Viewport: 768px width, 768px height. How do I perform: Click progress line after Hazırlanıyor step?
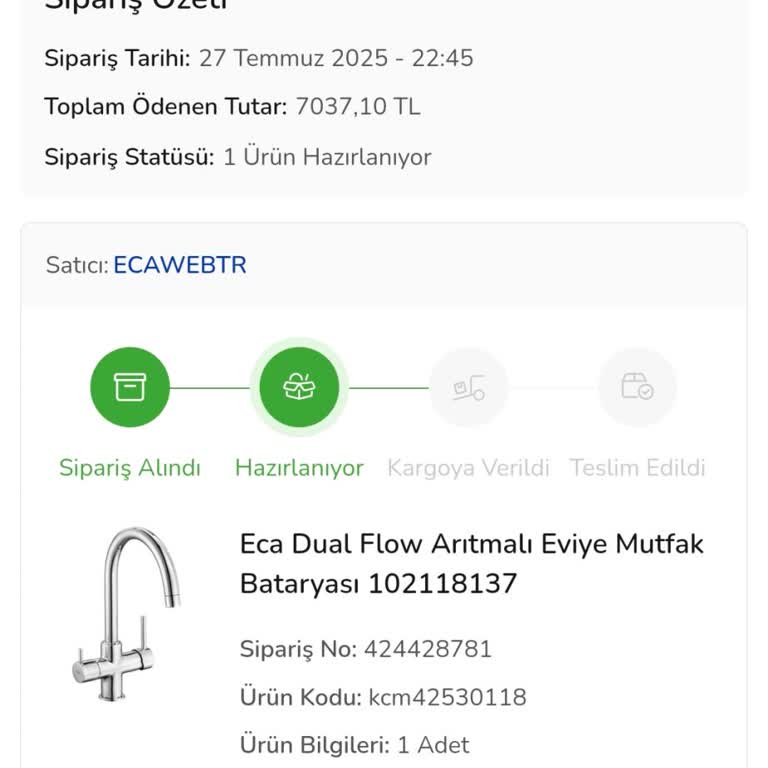tap(388, 388)
